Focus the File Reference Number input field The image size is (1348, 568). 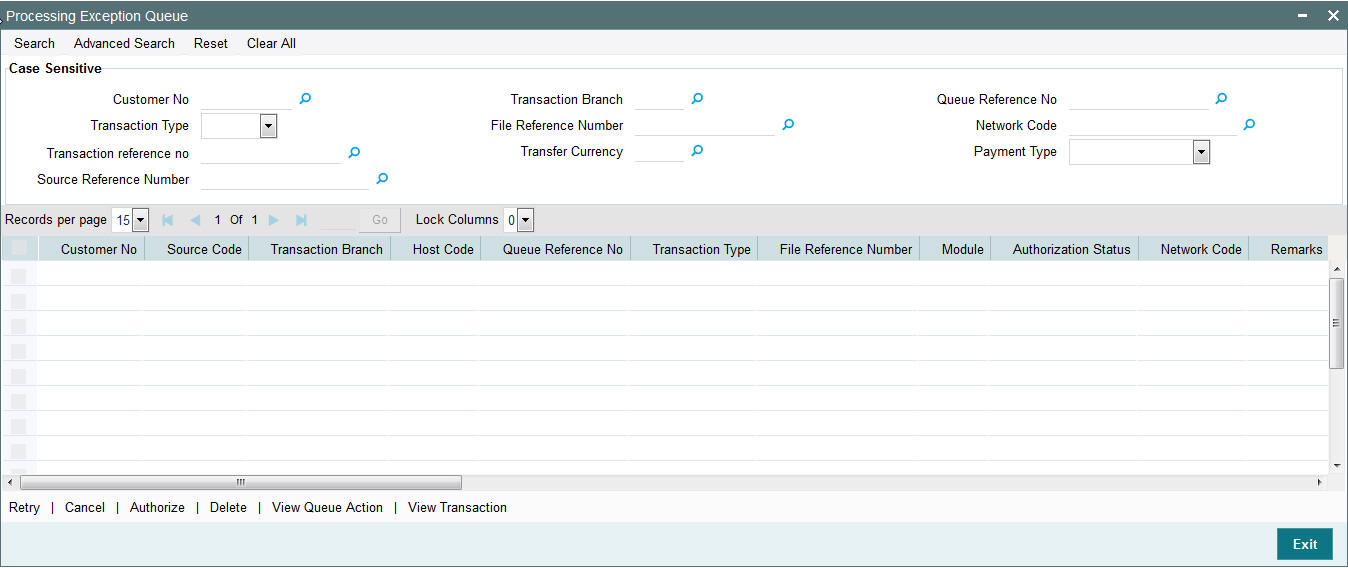point(704,125)
